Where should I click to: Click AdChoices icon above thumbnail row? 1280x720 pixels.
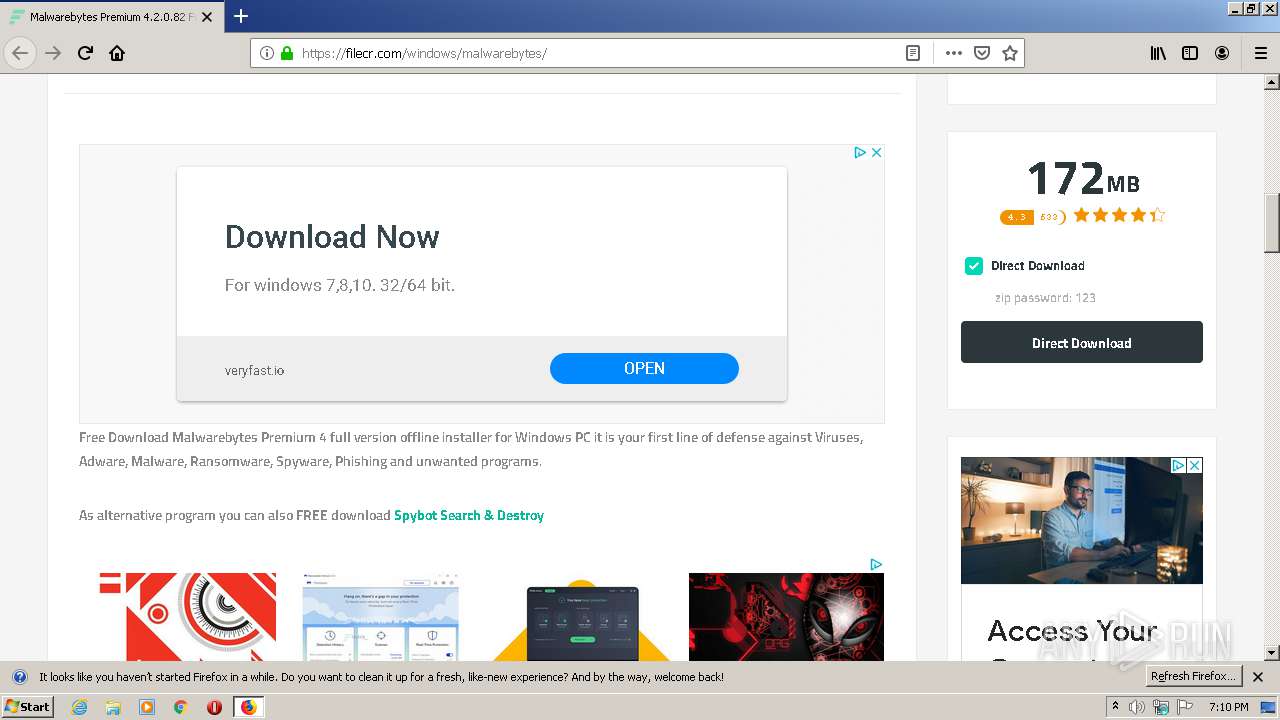point(876,564)
